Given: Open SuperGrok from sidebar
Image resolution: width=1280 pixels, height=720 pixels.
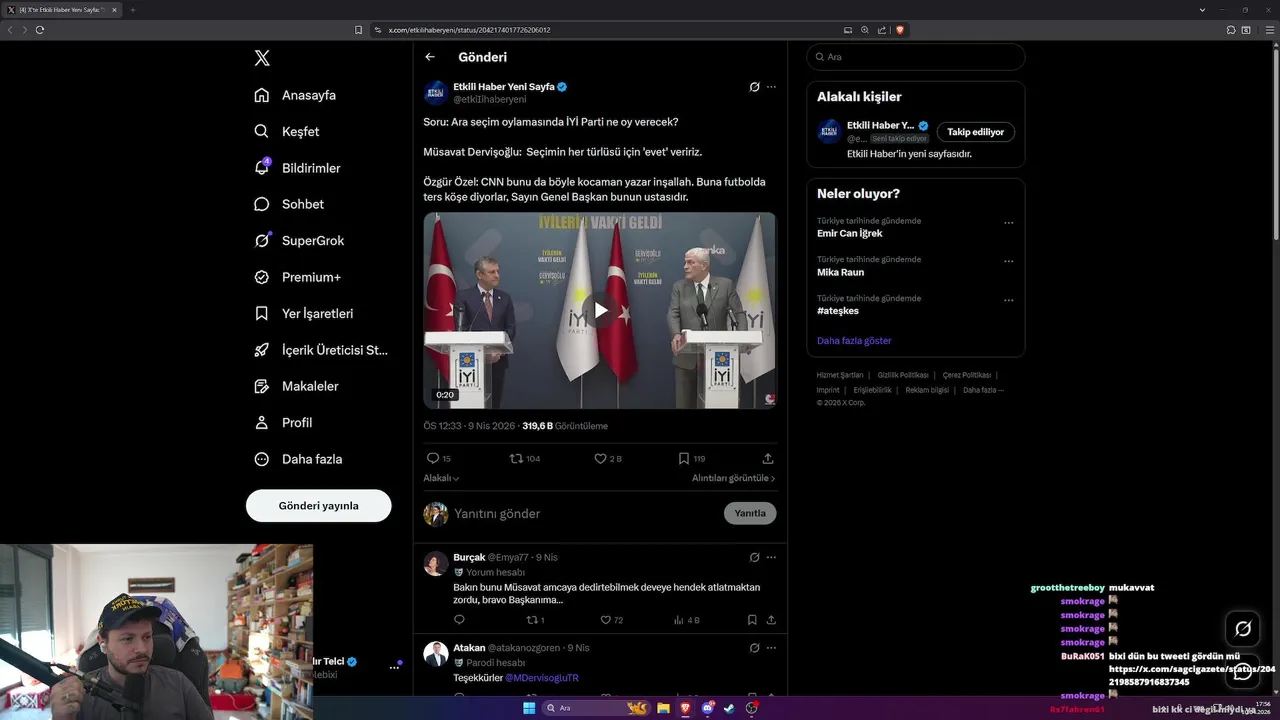Looking at the screenshot, I should click(299, 240).
